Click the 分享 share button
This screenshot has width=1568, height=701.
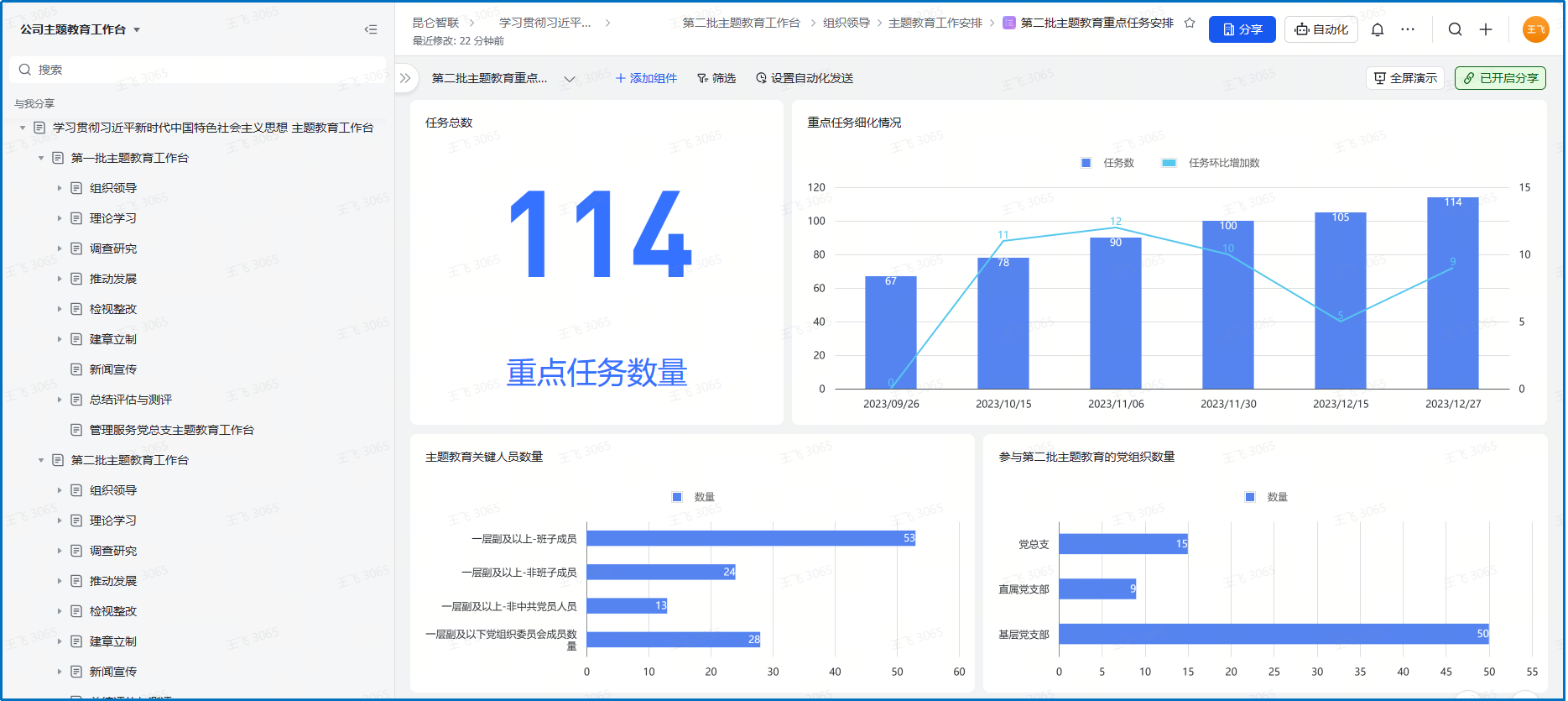(1242, 29)
